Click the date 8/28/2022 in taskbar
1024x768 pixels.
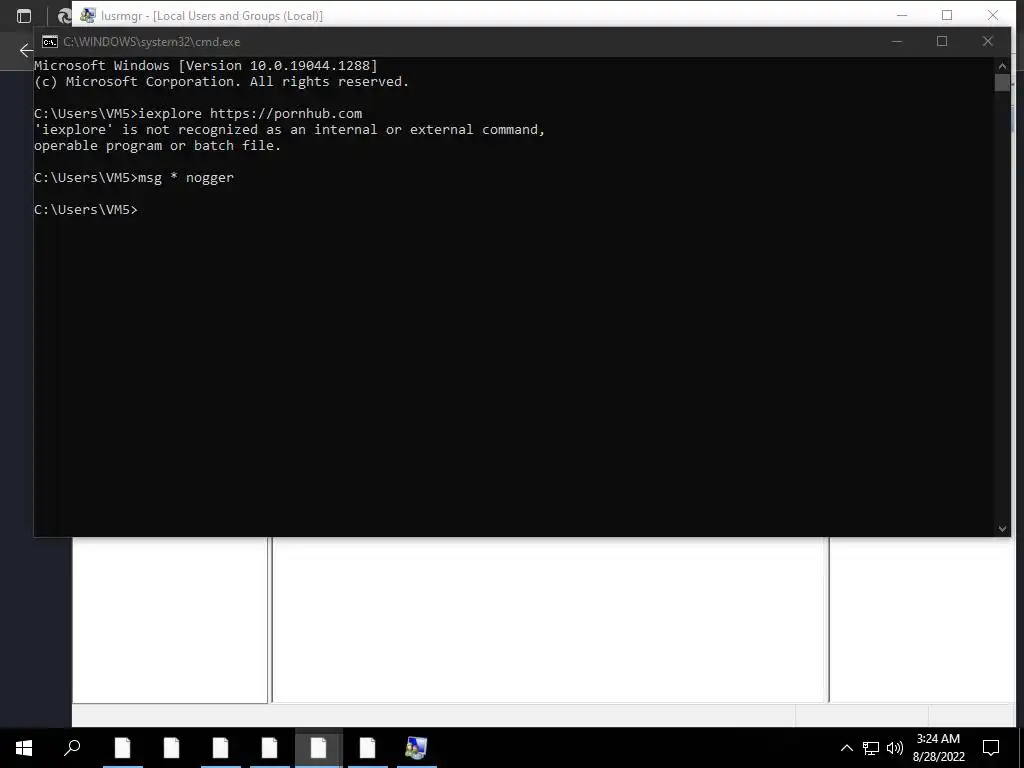pos(938,757)
